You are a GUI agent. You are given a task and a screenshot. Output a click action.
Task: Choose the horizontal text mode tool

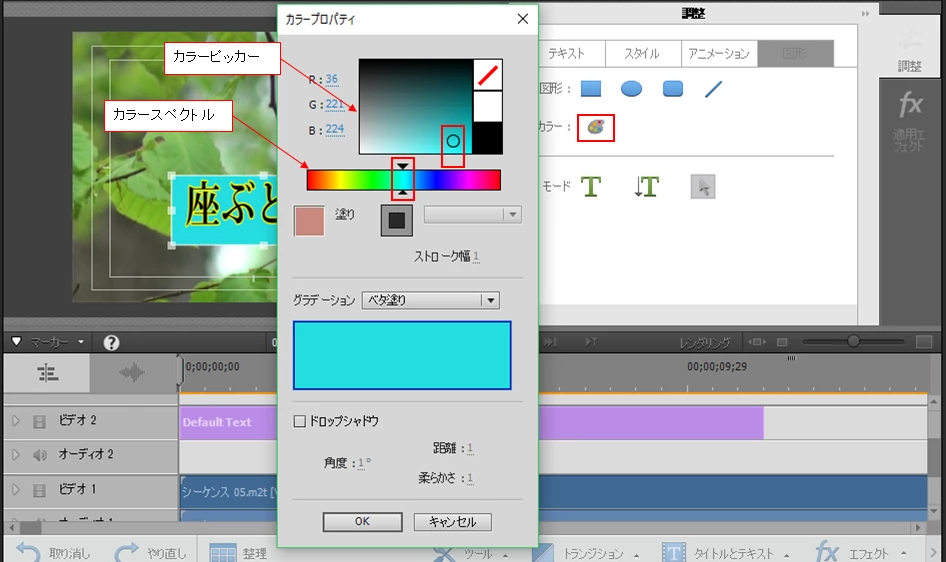[x=591, y=187]
